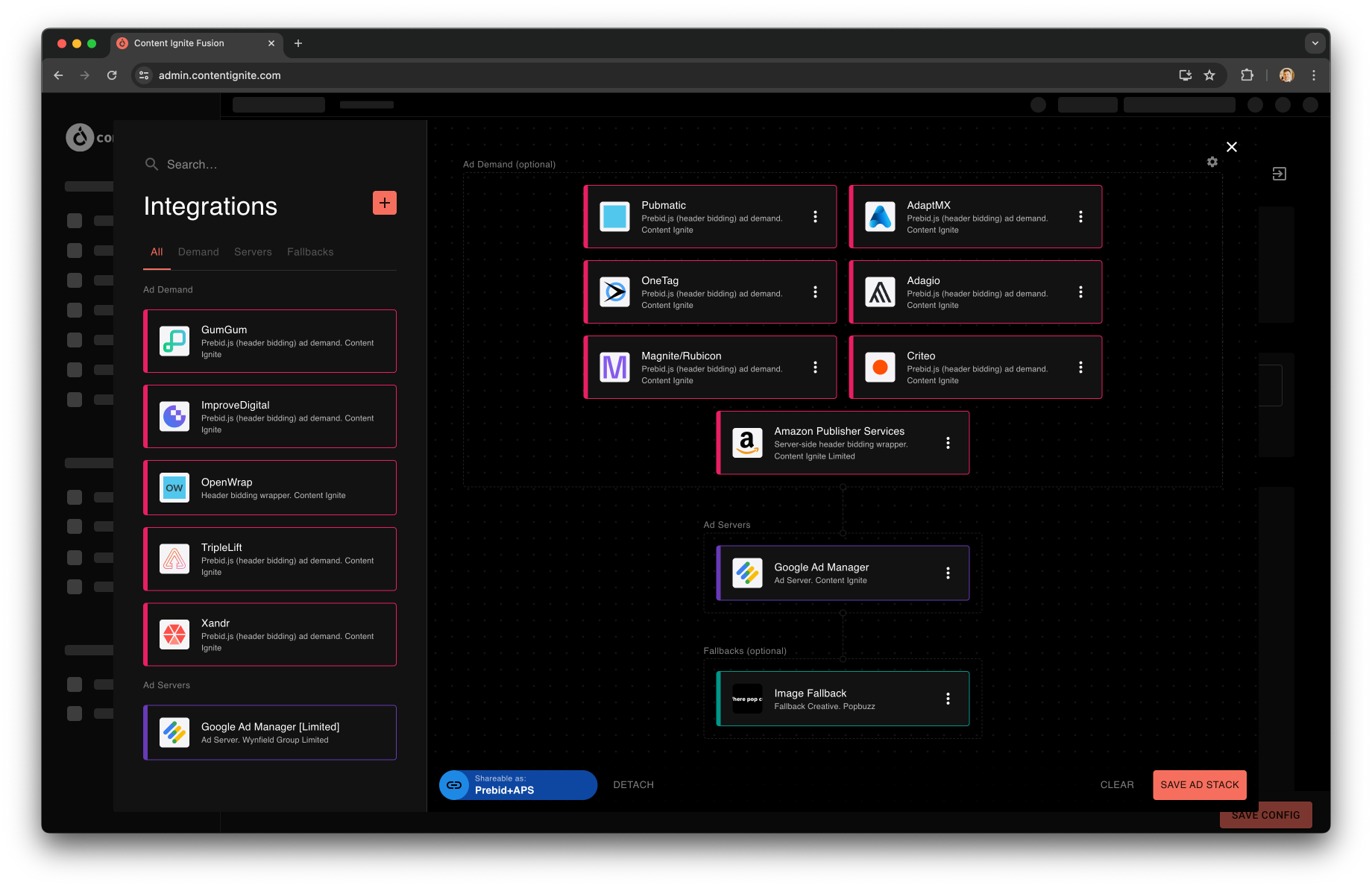The image size is (1372, 888).
Task: Open options menu for Magnite/Rubicon
Action: 816,368
